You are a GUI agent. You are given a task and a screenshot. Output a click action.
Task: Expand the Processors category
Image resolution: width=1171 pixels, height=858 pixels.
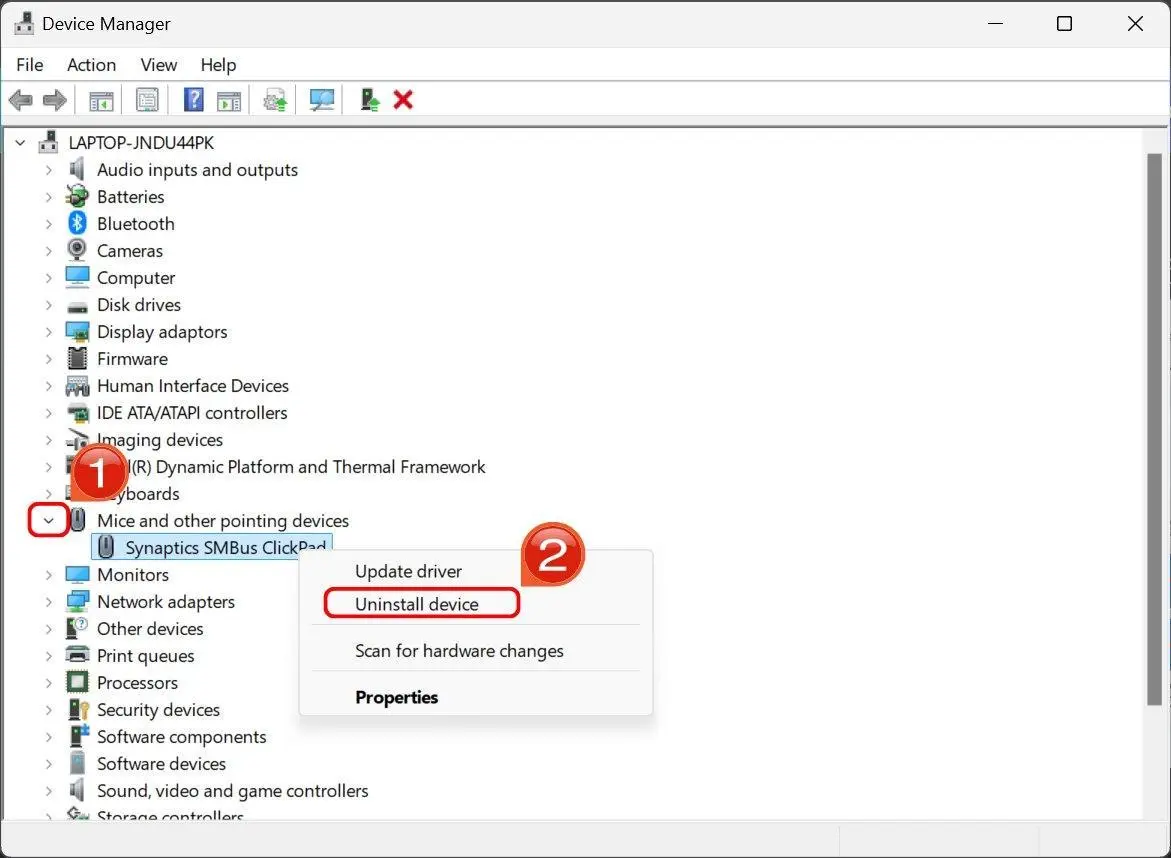point(49,683)
